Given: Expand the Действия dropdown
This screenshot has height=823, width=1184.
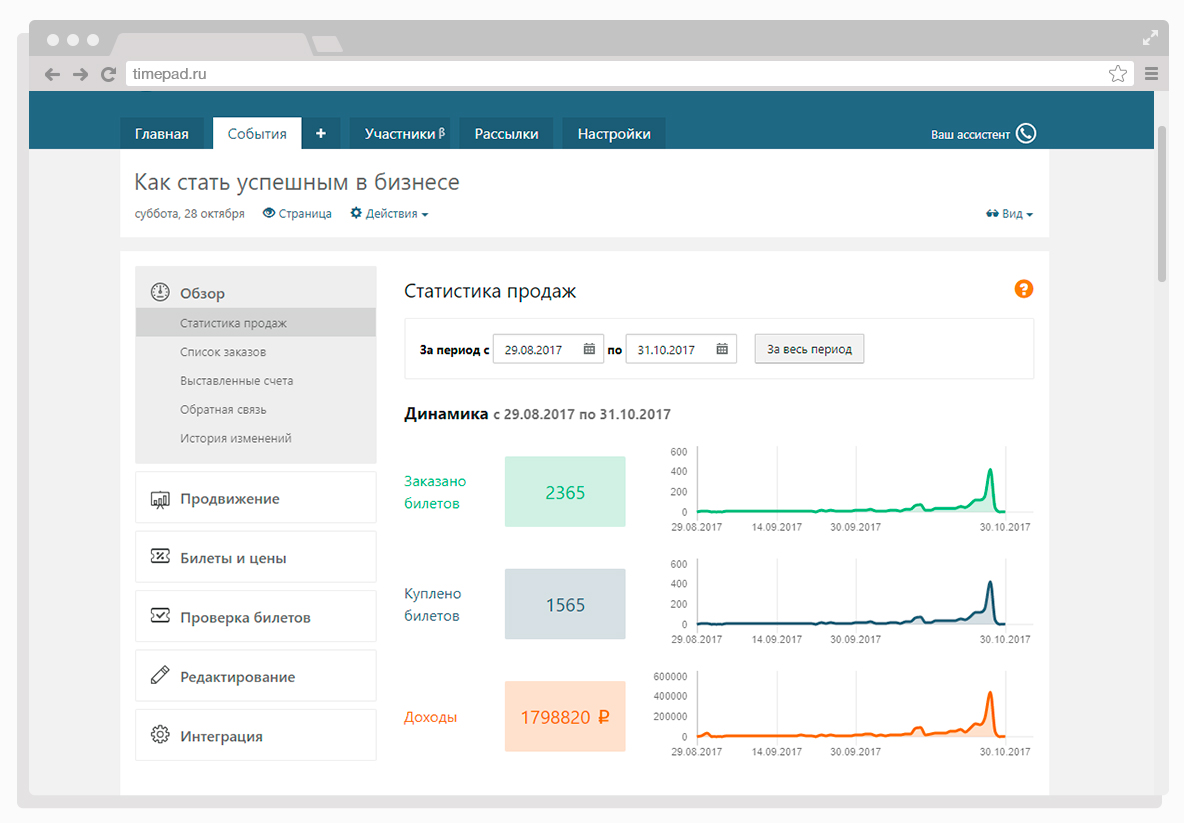Looking at the screenshot, I should 390,214.
